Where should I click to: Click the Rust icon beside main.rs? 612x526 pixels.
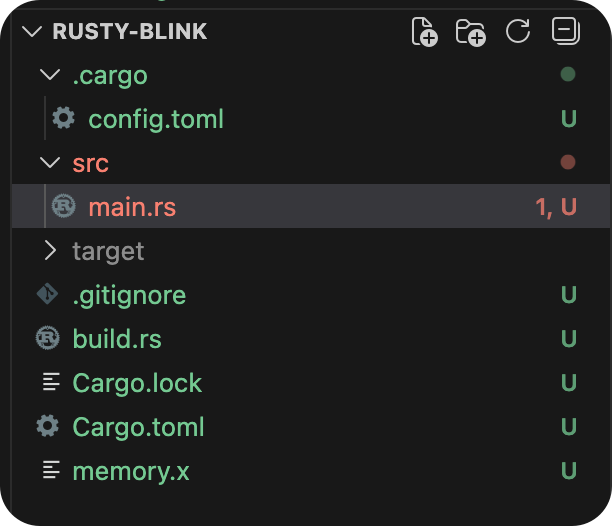tap(63, 207)
